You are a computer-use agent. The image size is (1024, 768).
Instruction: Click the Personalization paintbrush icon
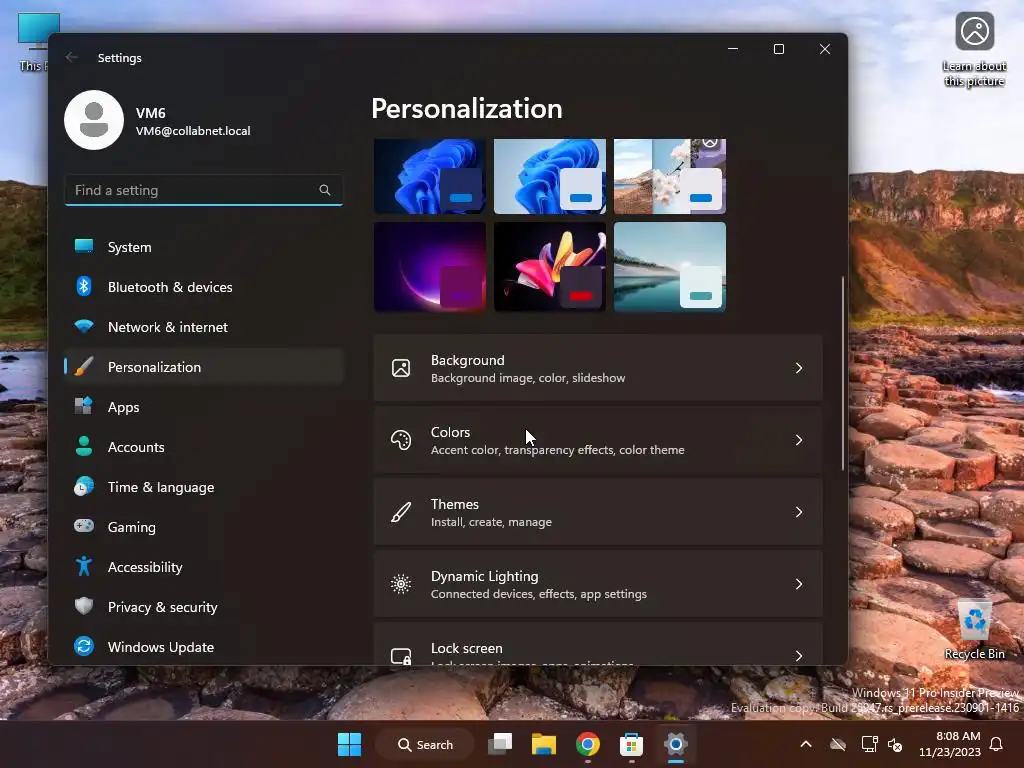coord(84,366)
